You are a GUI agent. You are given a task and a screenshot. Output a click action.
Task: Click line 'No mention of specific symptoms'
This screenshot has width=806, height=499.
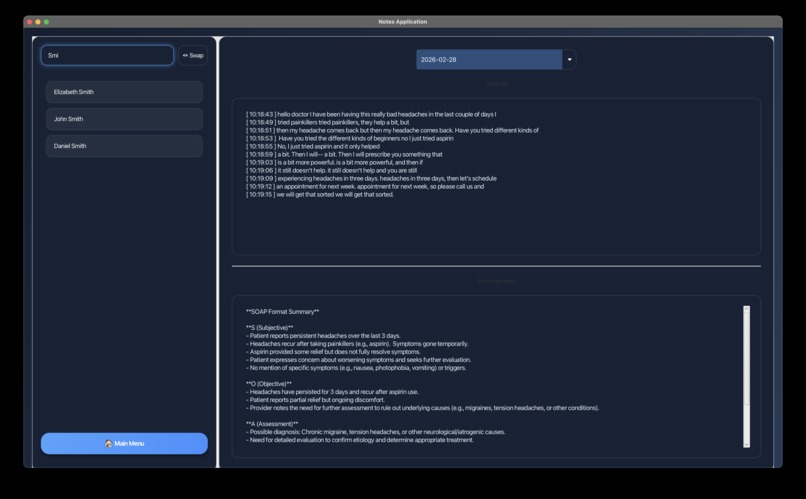click(356, 368)
